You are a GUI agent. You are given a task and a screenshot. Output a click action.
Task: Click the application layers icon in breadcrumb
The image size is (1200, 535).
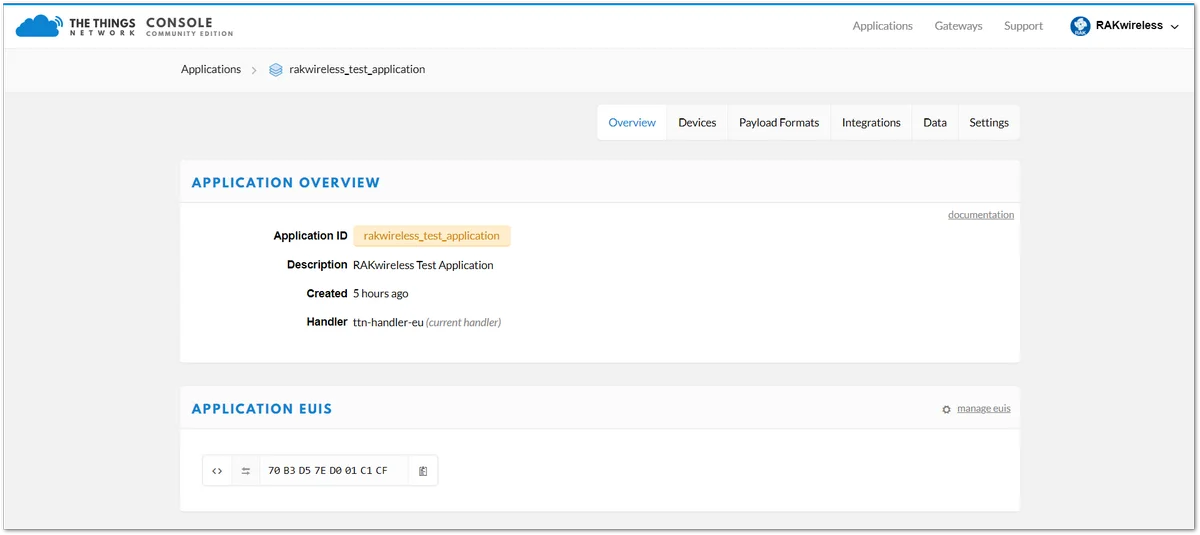click(x=276, y=70)
